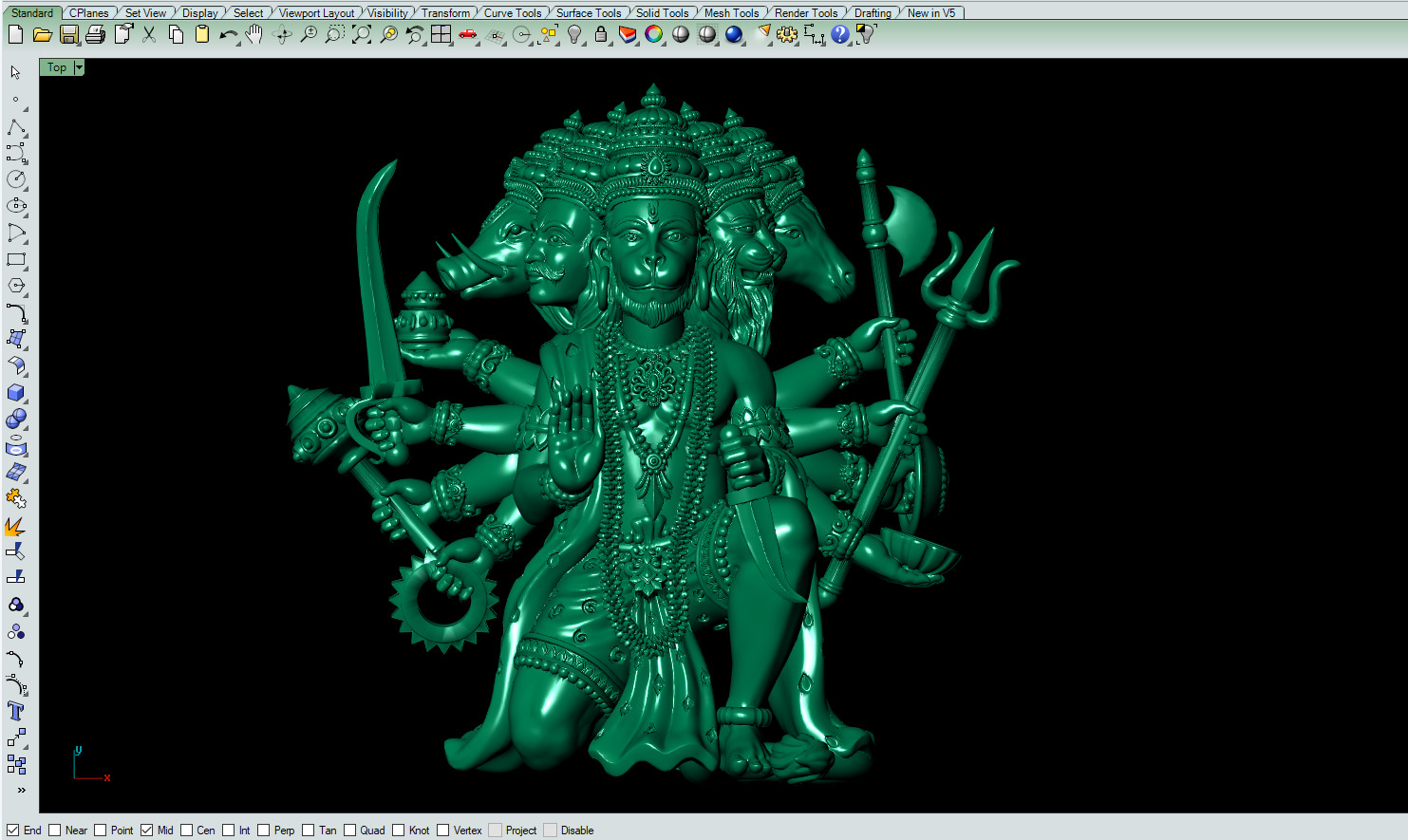
Task: Enable the Near osnap checkbox
Action: click(x=55, y=831)
